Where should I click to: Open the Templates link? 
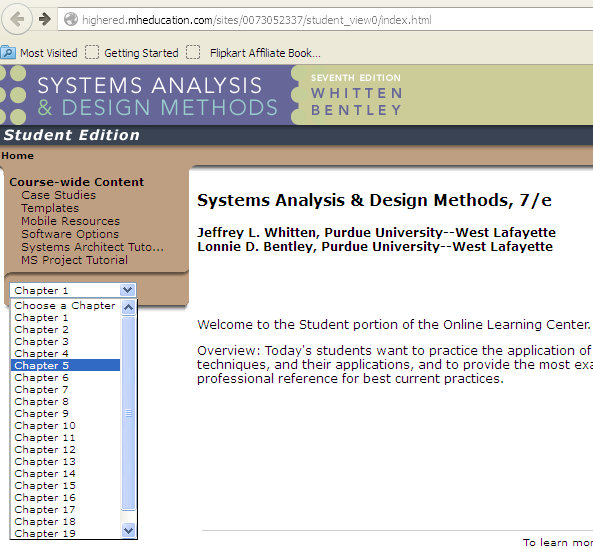tap(50, 208)
